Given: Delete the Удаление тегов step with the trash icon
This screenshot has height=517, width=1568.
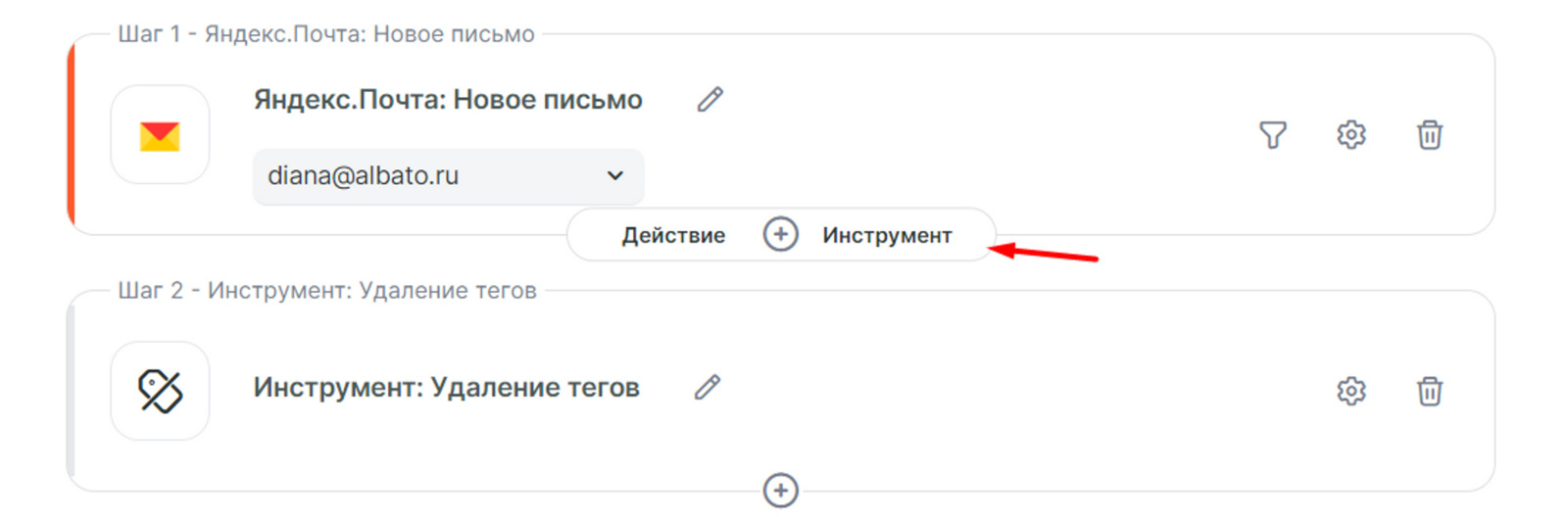Looking at the screenshot, I should [1430, 391].
